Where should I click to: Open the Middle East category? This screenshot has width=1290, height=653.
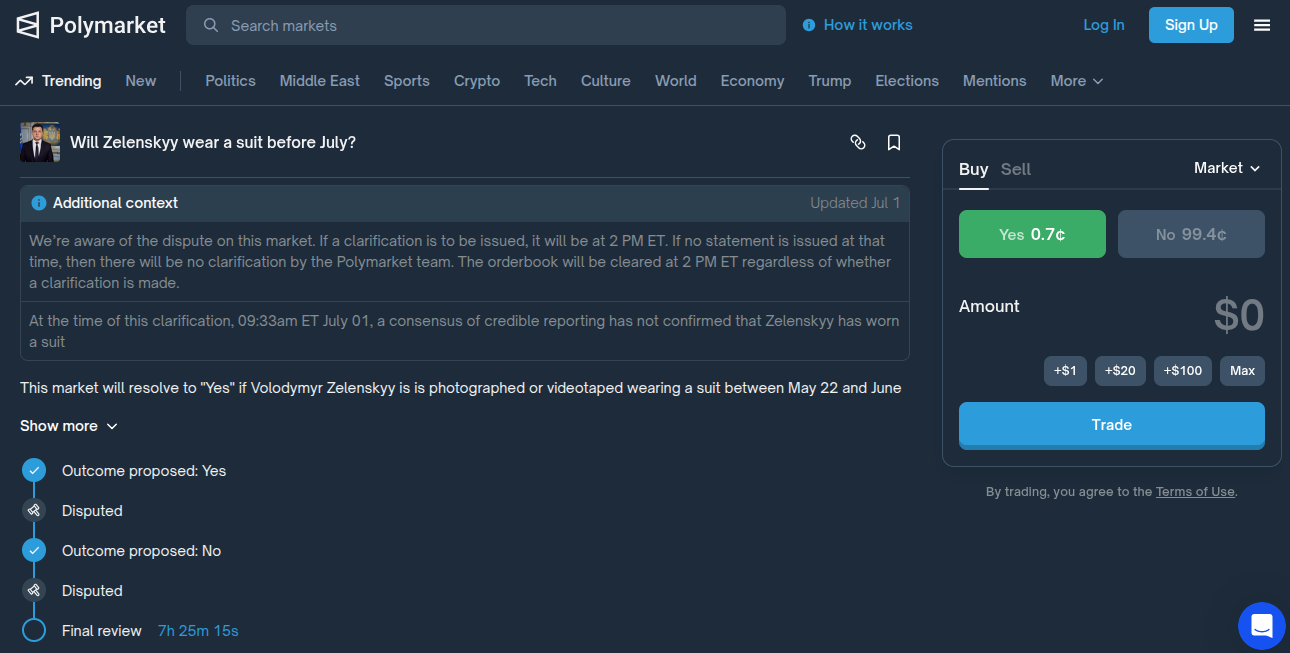[320, 81]
